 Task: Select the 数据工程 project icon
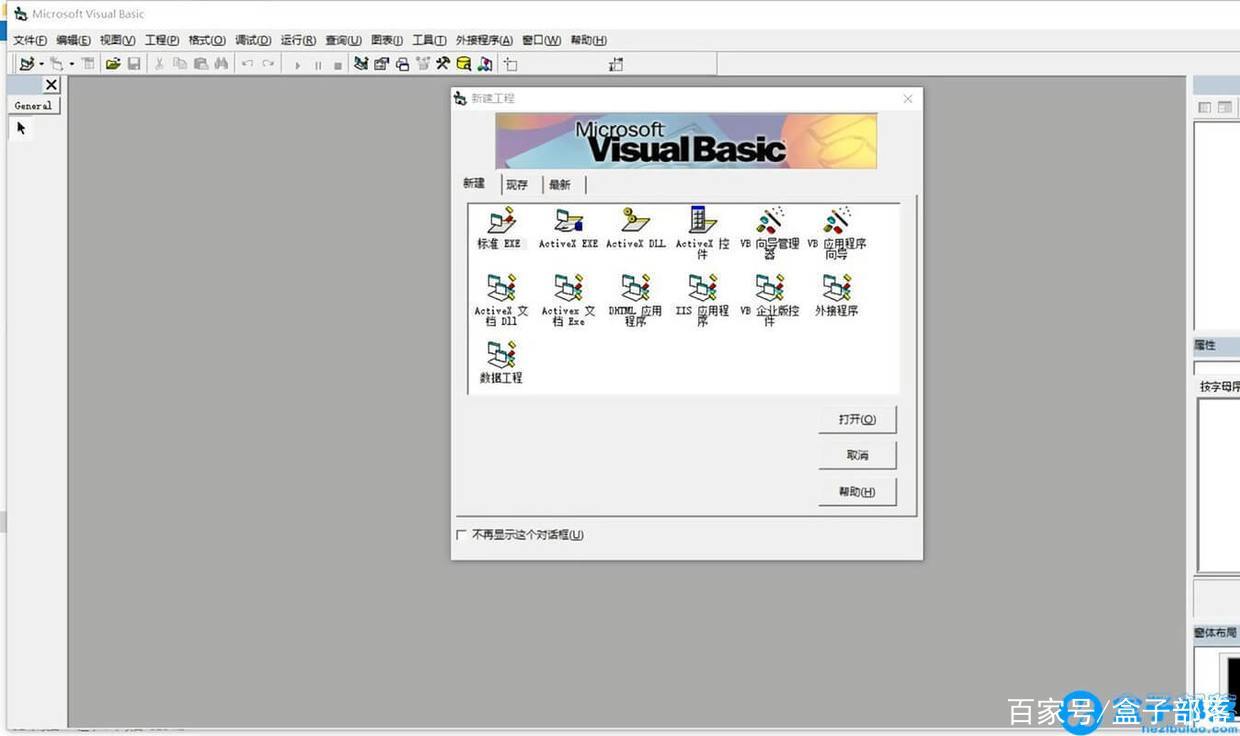click(x=500, y=362)
